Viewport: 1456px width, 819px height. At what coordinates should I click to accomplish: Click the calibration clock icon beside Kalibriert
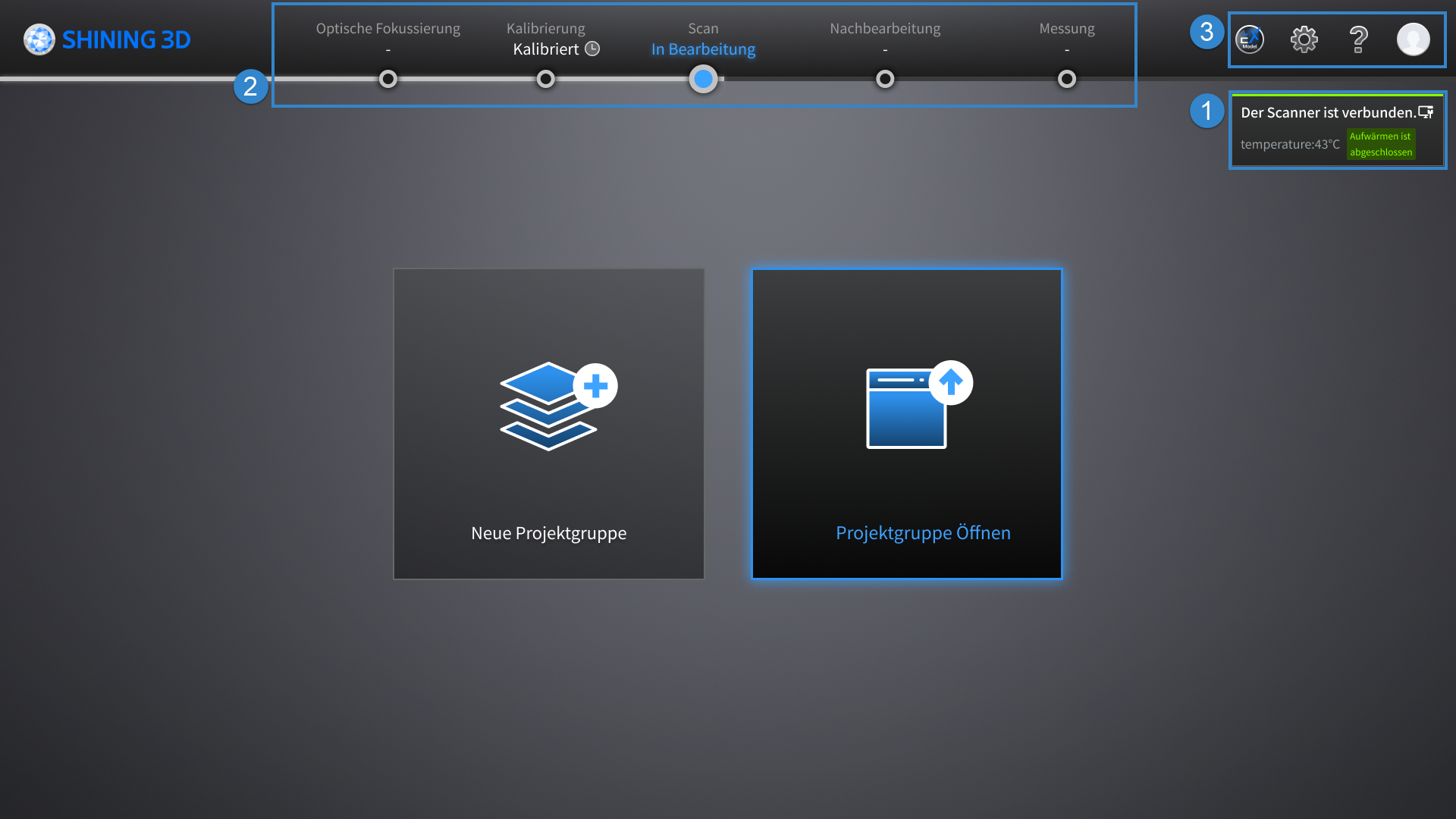592,49
